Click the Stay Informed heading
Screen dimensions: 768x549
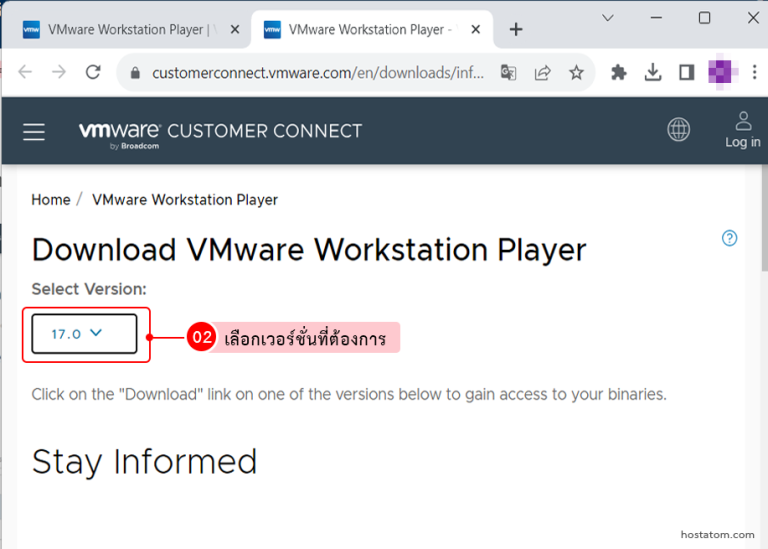[x=144, y=462]
